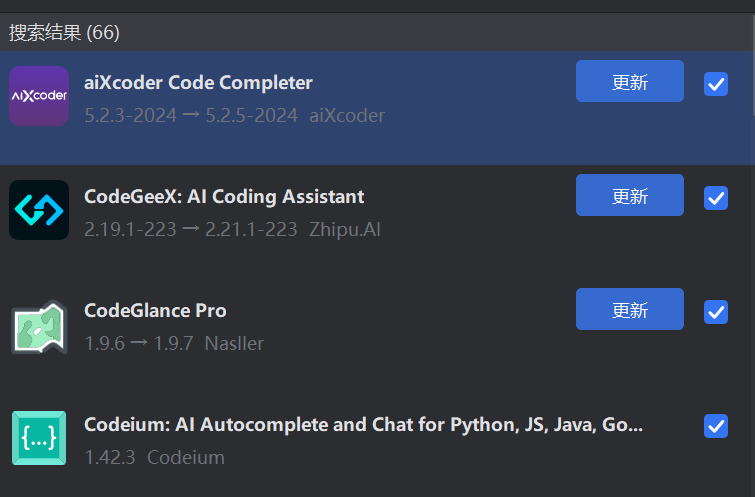The width and height of the screenshot is (755, 497).
Task: Click the Codeium curly braces icon
Action: pos(39,438)
